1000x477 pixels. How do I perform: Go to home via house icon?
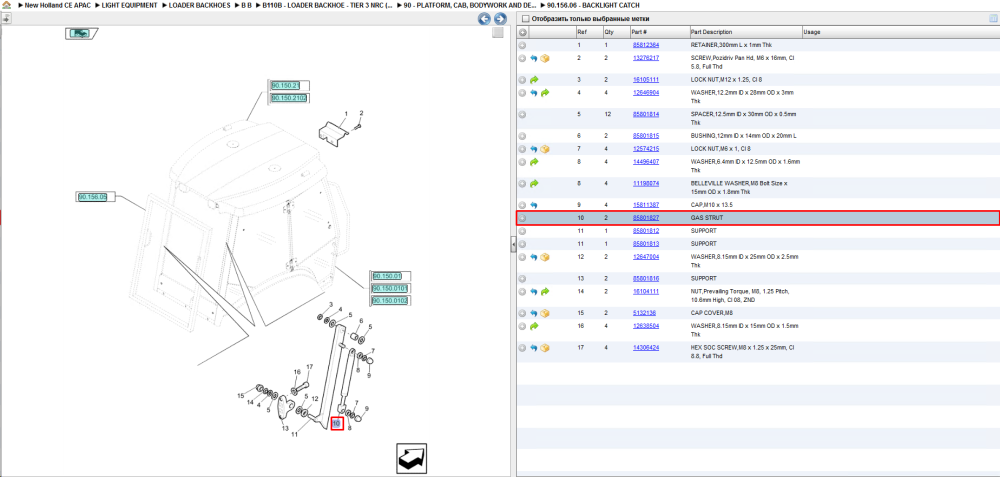coord(6,4)
